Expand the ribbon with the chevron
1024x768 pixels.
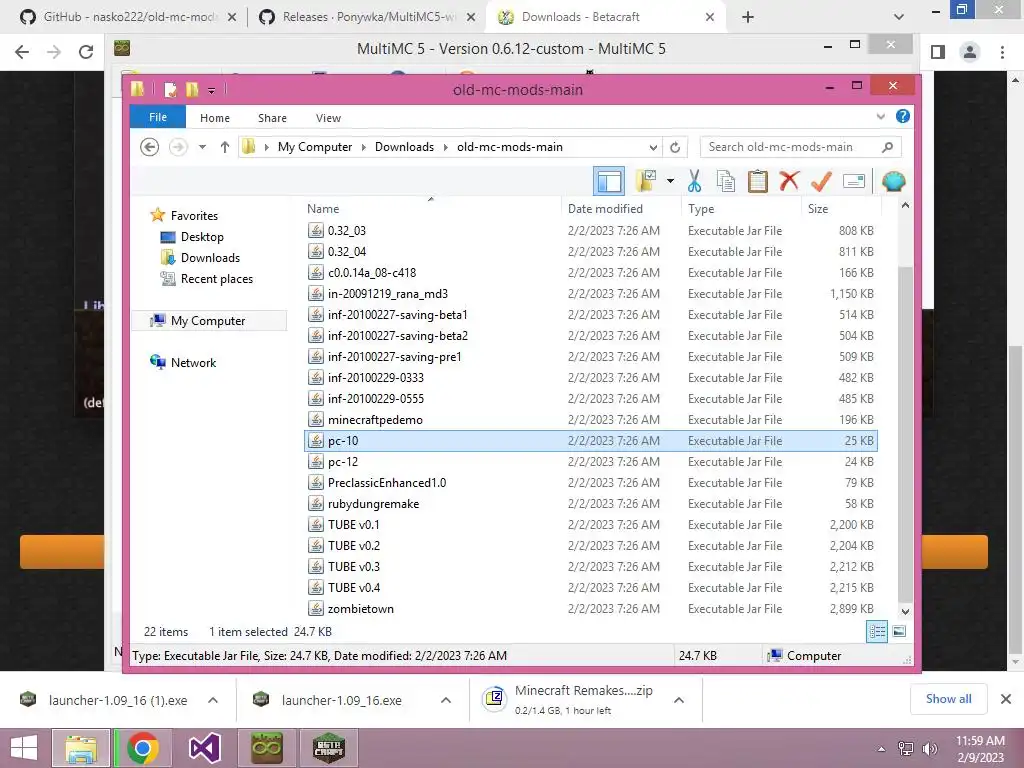(x=880, y=117)
